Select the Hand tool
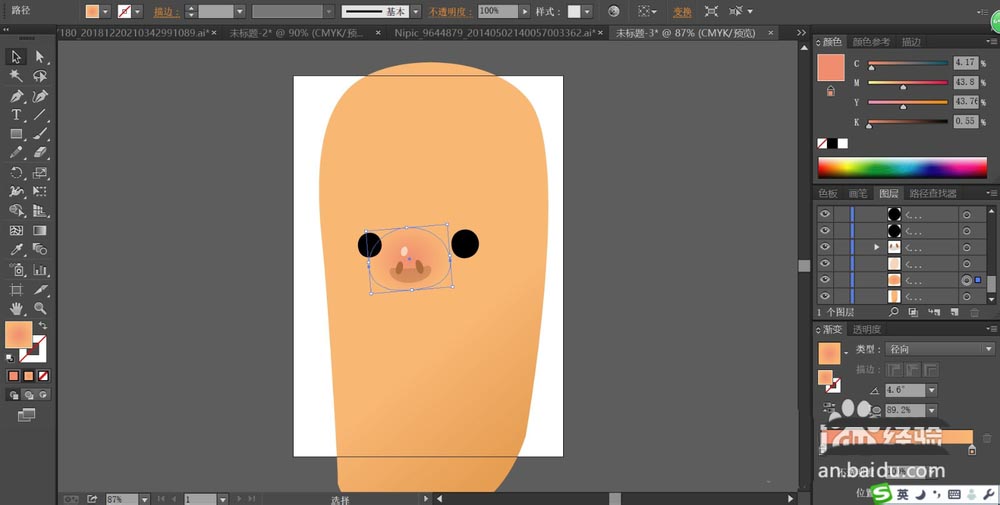Image resolution: width=1000 pixels, height=505 pixels. [16, 309]
